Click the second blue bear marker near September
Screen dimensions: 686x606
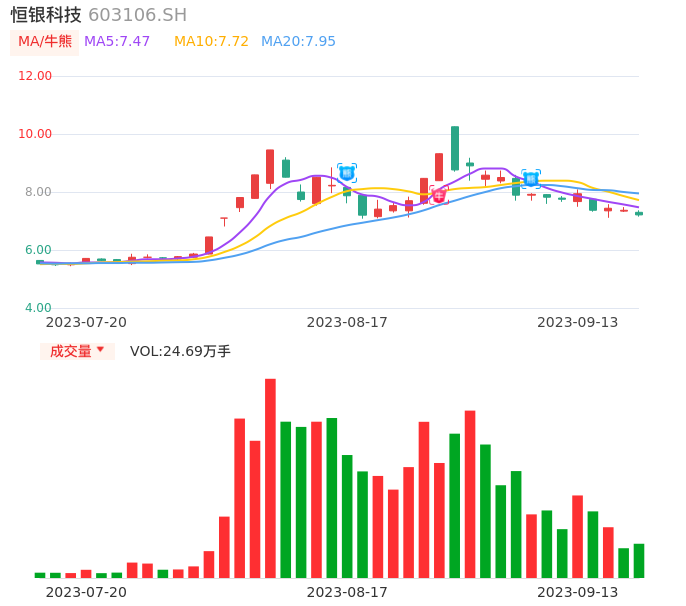pyautogui.click(x=531, y=179)
